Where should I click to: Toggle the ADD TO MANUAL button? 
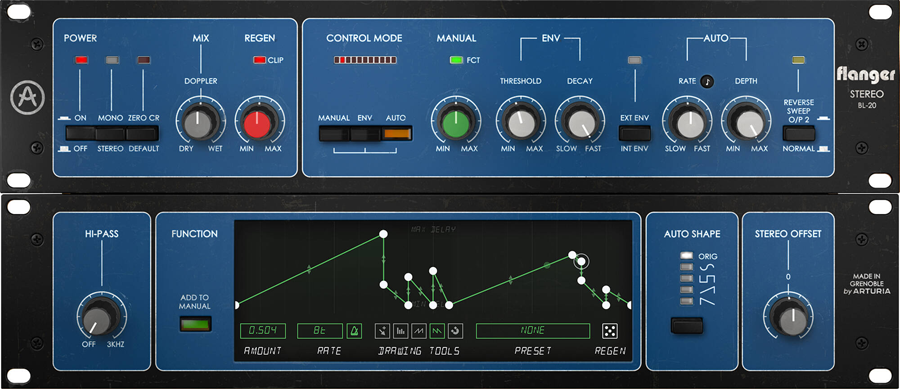coord(195,324)
